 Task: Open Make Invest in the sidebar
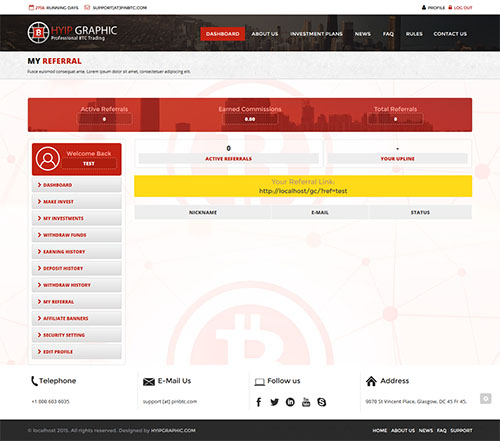tap(77, 202)
